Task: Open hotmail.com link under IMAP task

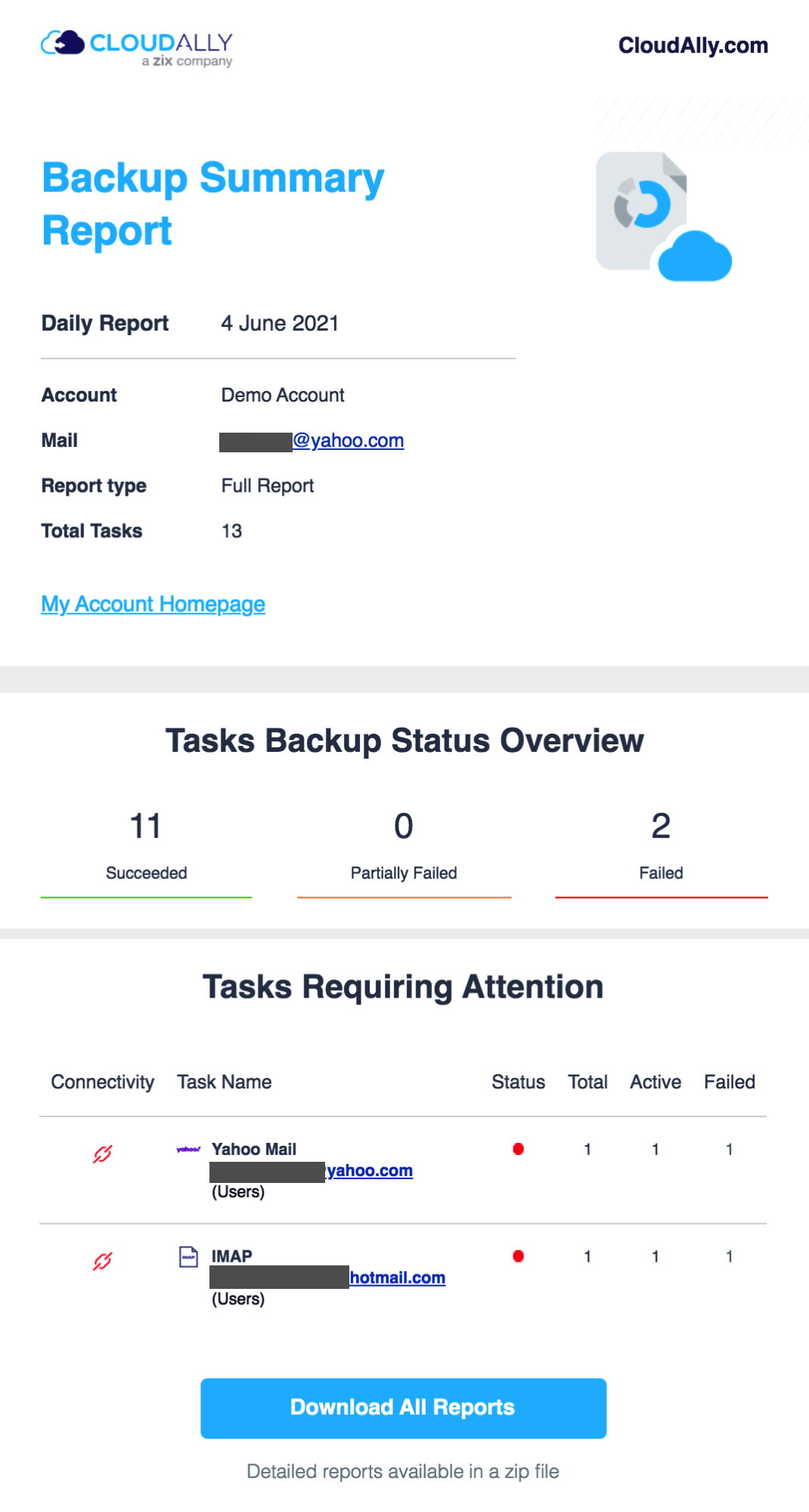Action: (x=398, y=1278)
